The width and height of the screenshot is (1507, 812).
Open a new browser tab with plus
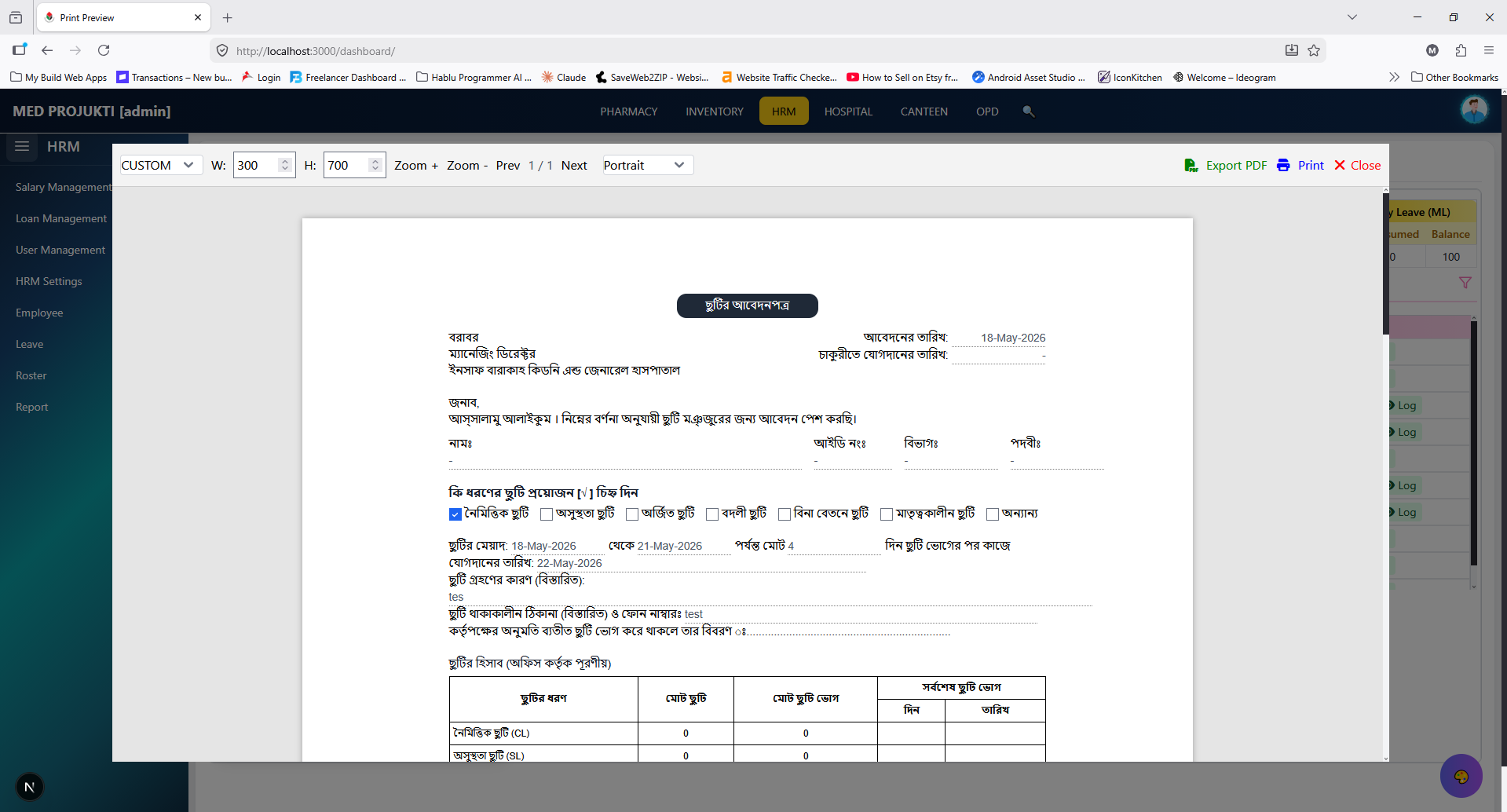pyautogui.click(x=228, y=17)
